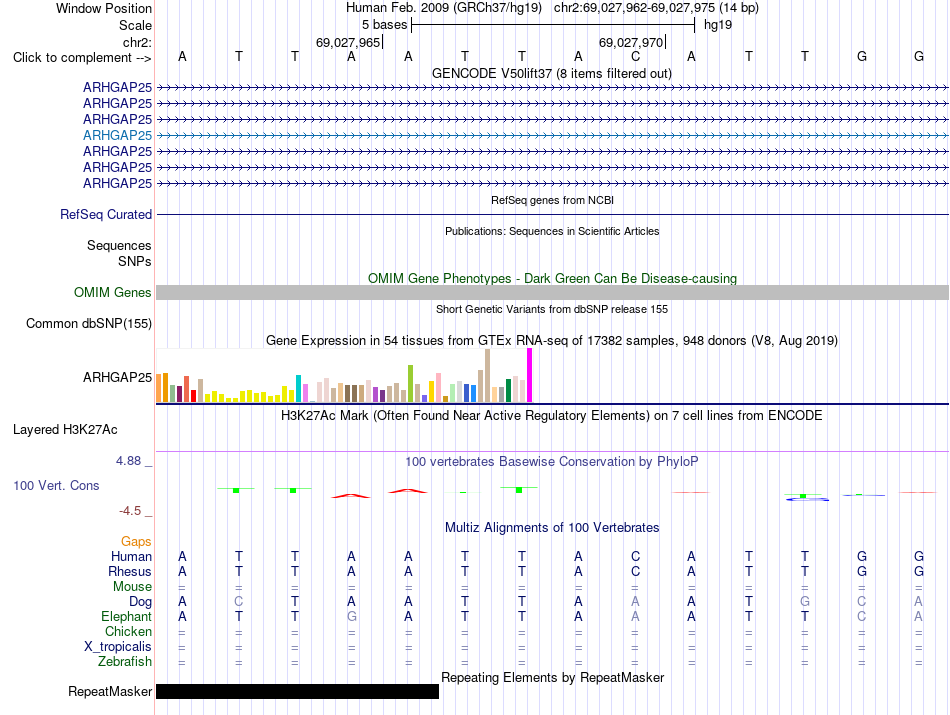Open 'Multiz Alignments of 100 Vertebrates' track title

pos(552,528)
